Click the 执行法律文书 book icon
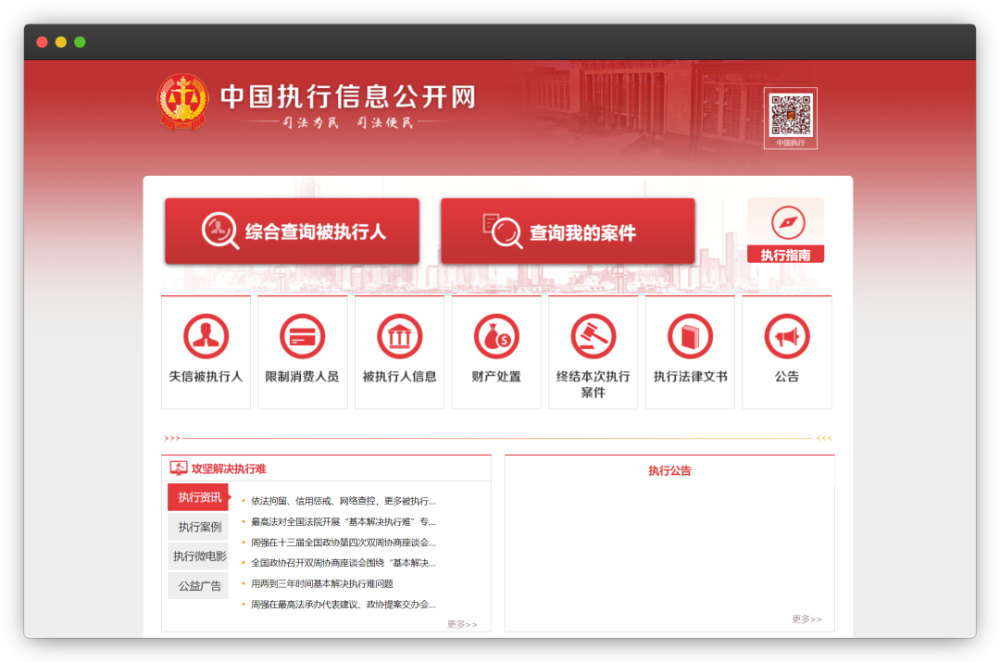This screenshot has width=1000, height=662. click(x=690, y=336)
